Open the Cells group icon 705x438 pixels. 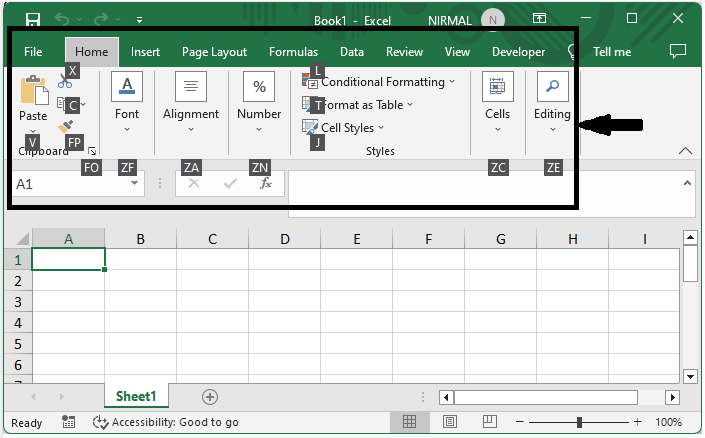click(x=498, y=86)
